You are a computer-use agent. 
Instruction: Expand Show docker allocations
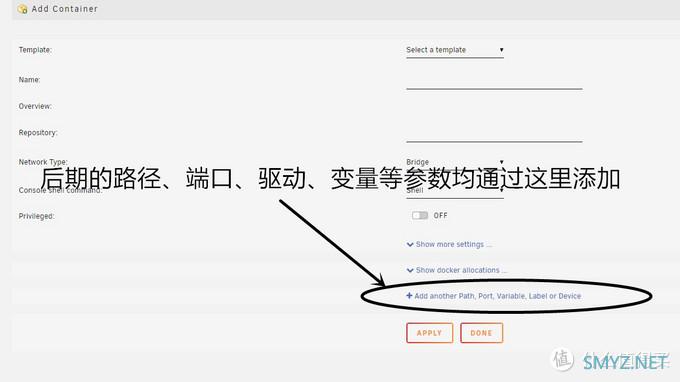pos(457,270)
